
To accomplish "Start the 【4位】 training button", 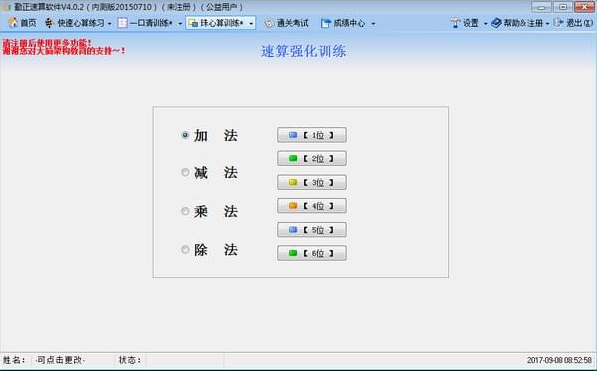I will [x=312, y=206].
